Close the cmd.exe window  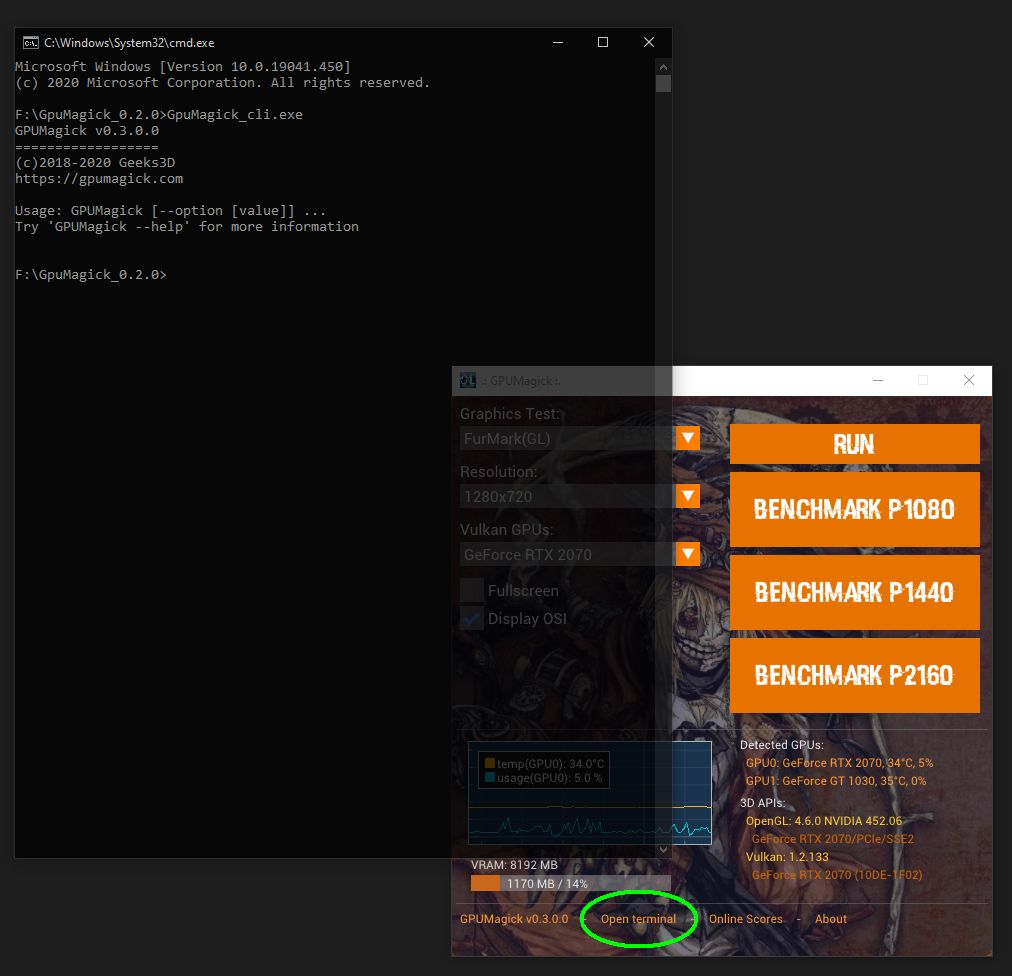click(x=649, y=43)
